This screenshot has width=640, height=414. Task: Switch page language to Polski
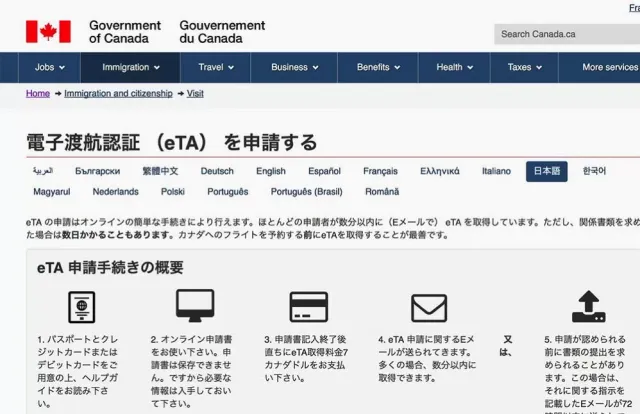(173, 191)
